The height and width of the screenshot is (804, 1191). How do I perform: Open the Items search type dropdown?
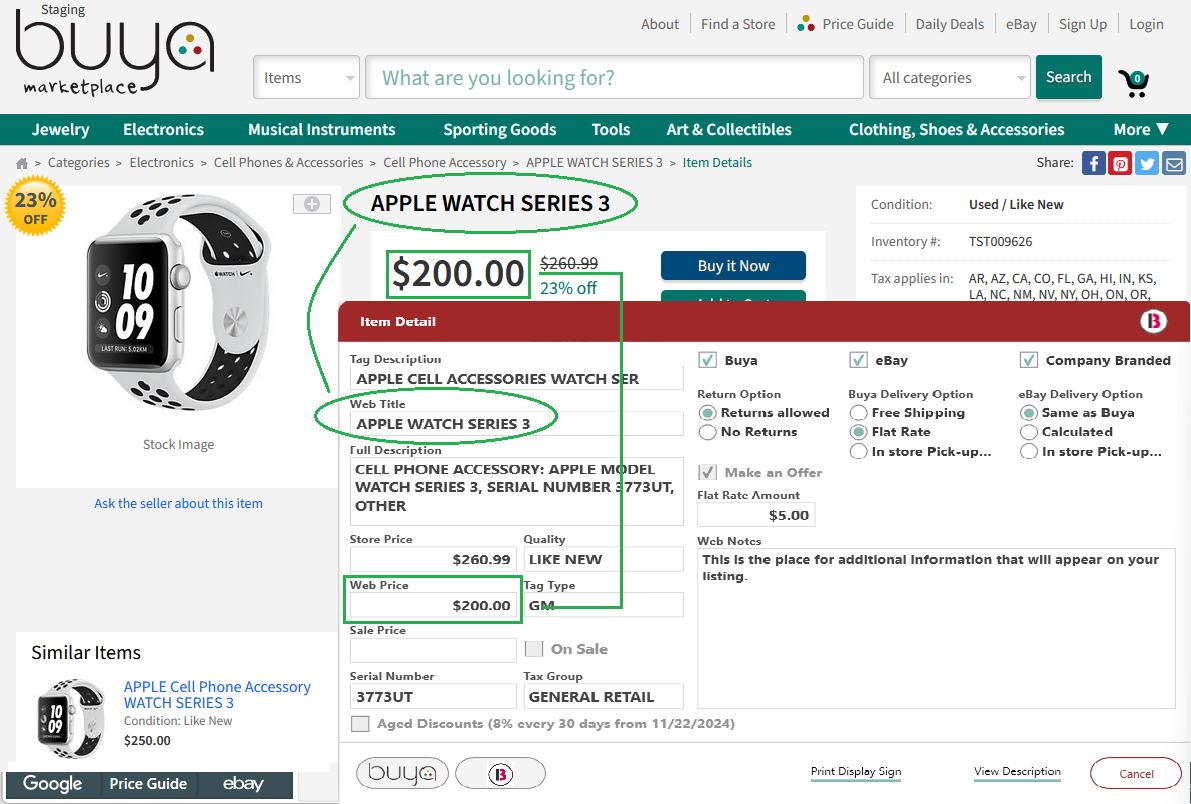point(306,78)
